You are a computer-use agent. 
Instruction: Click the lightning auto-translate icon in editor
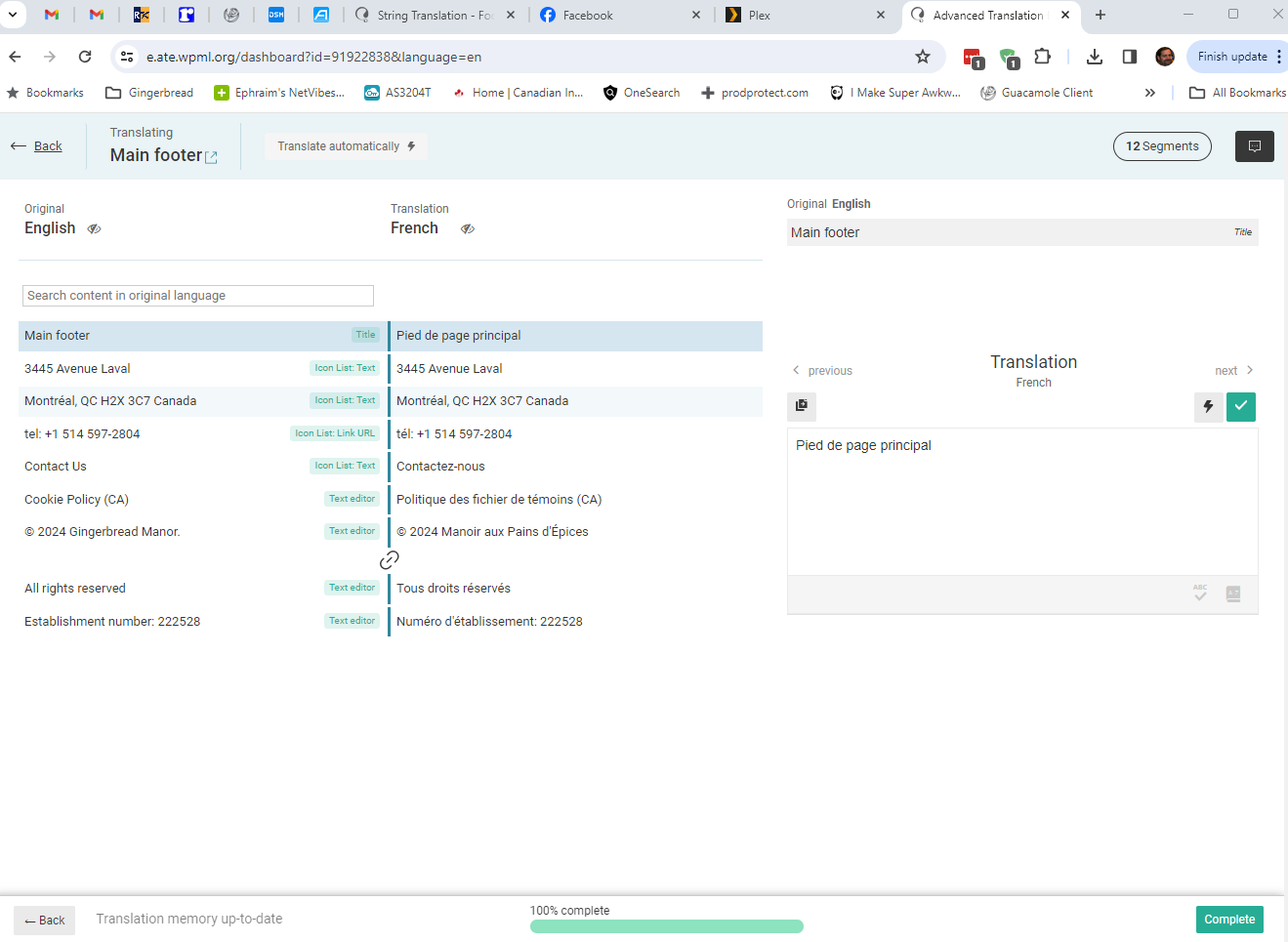(1208, 406)
